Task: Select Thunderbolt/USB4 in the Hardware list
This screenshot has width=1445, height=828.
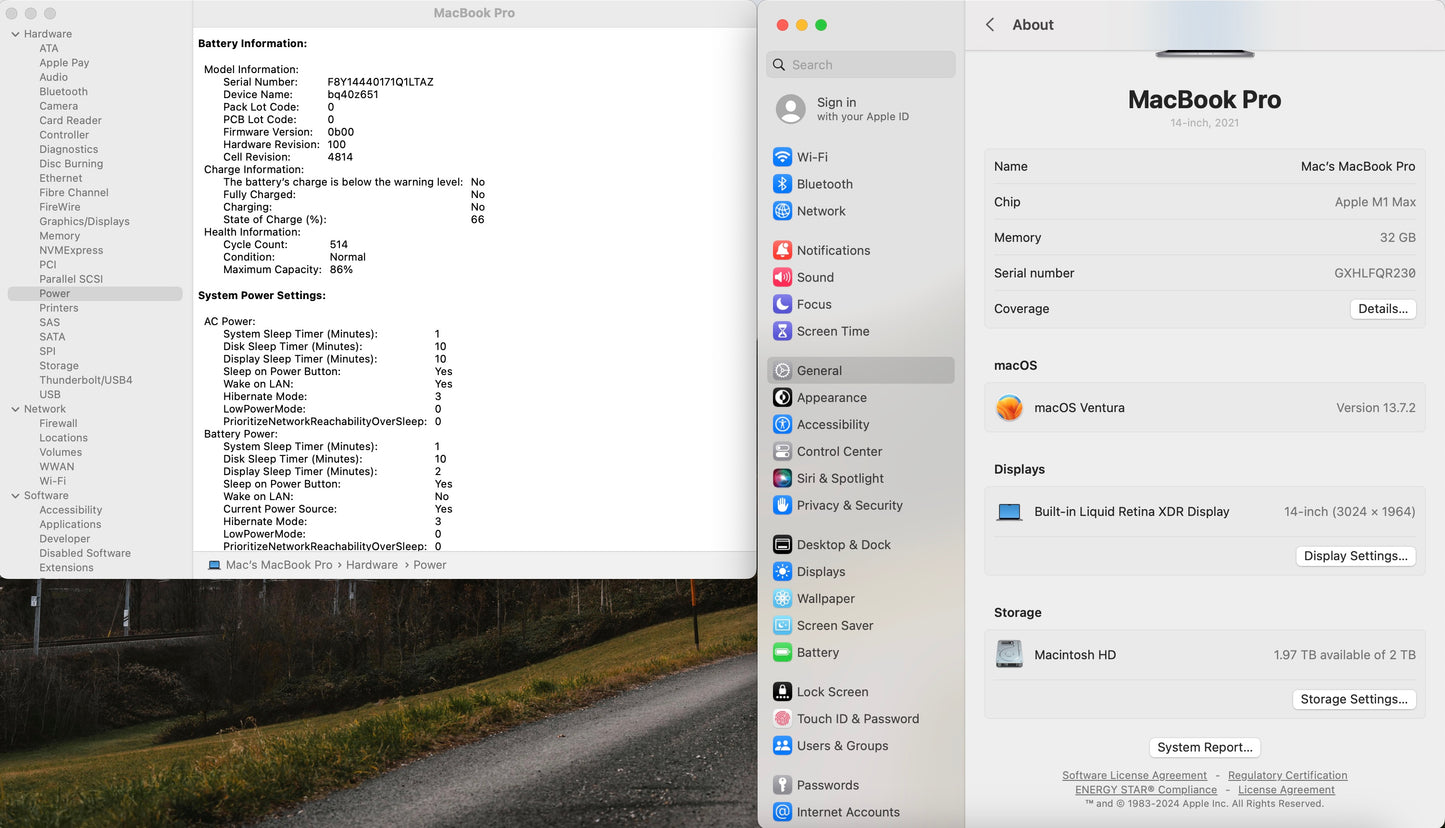Action: click(x=85, y=380)
